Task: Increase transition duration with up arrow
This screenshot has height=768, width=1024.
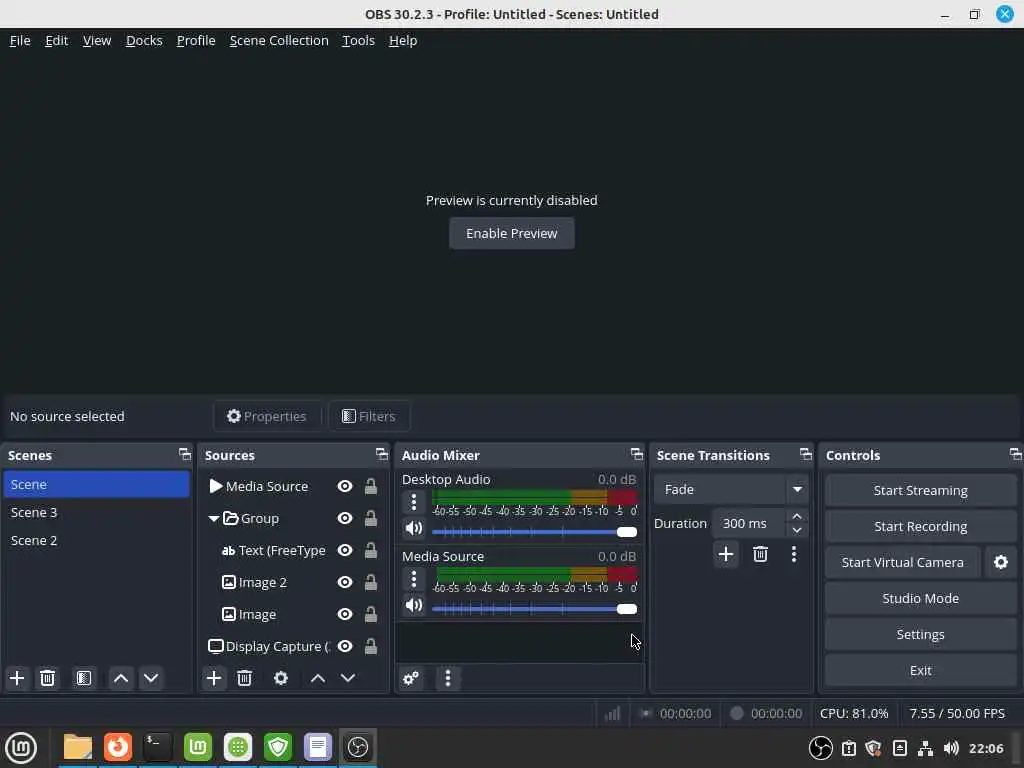Action: pos(797,516)
